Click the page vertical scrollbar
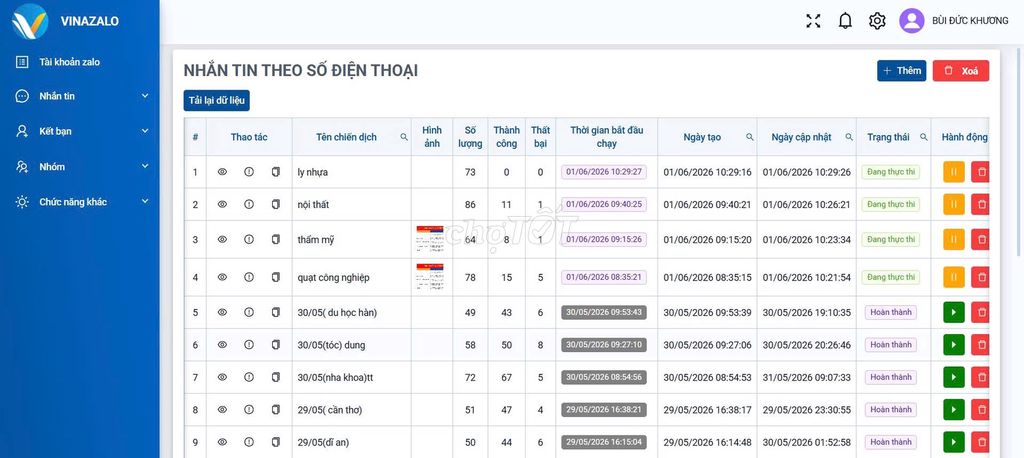The height and width of the screenshot is (458, 1024). [1019, 154]
